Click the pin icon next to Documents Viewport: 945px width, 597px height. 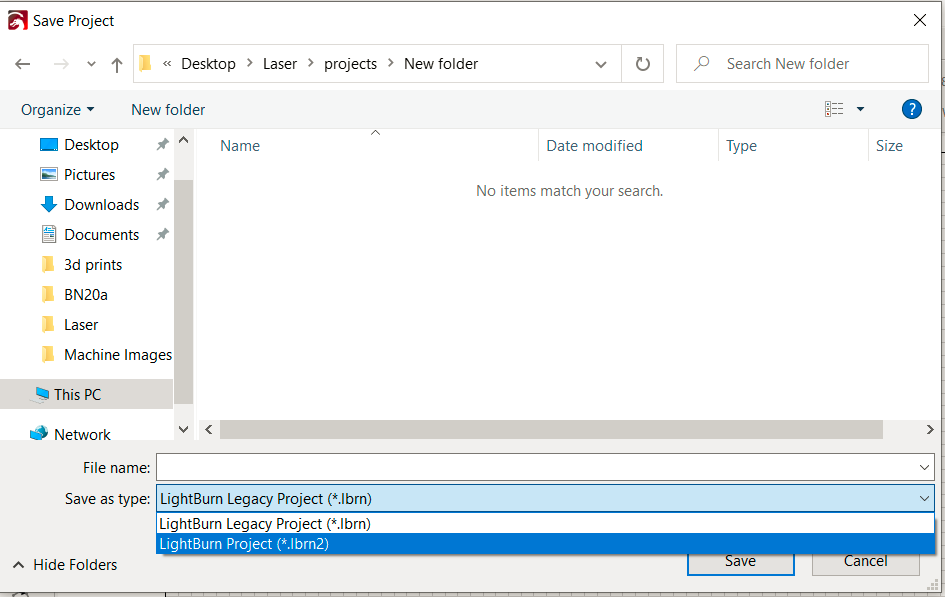[162, 235]
